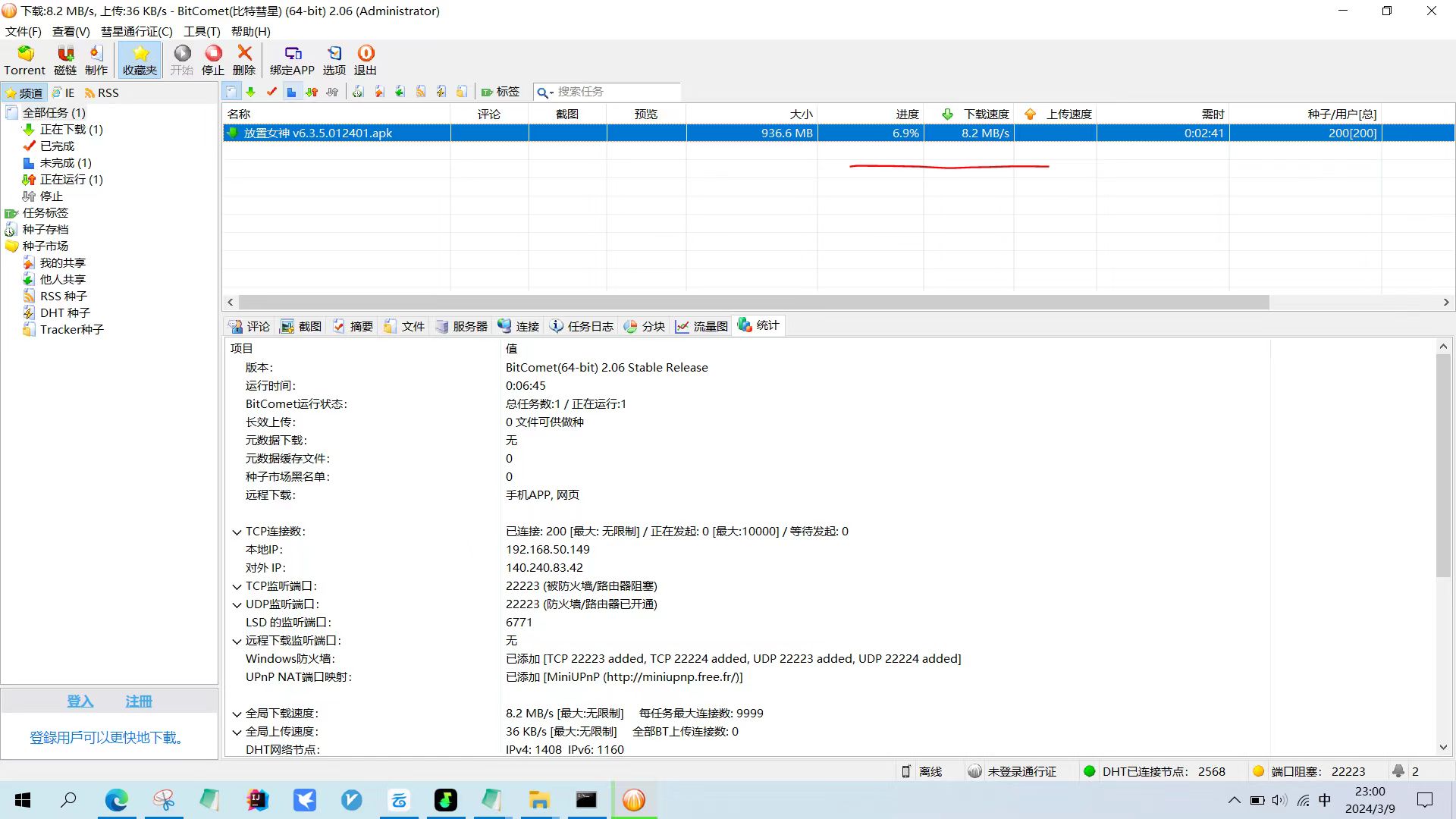Screen dimensions: 1456x819
Task: Switch to the 频道 sidebar tab
Action: coord(24,93)
